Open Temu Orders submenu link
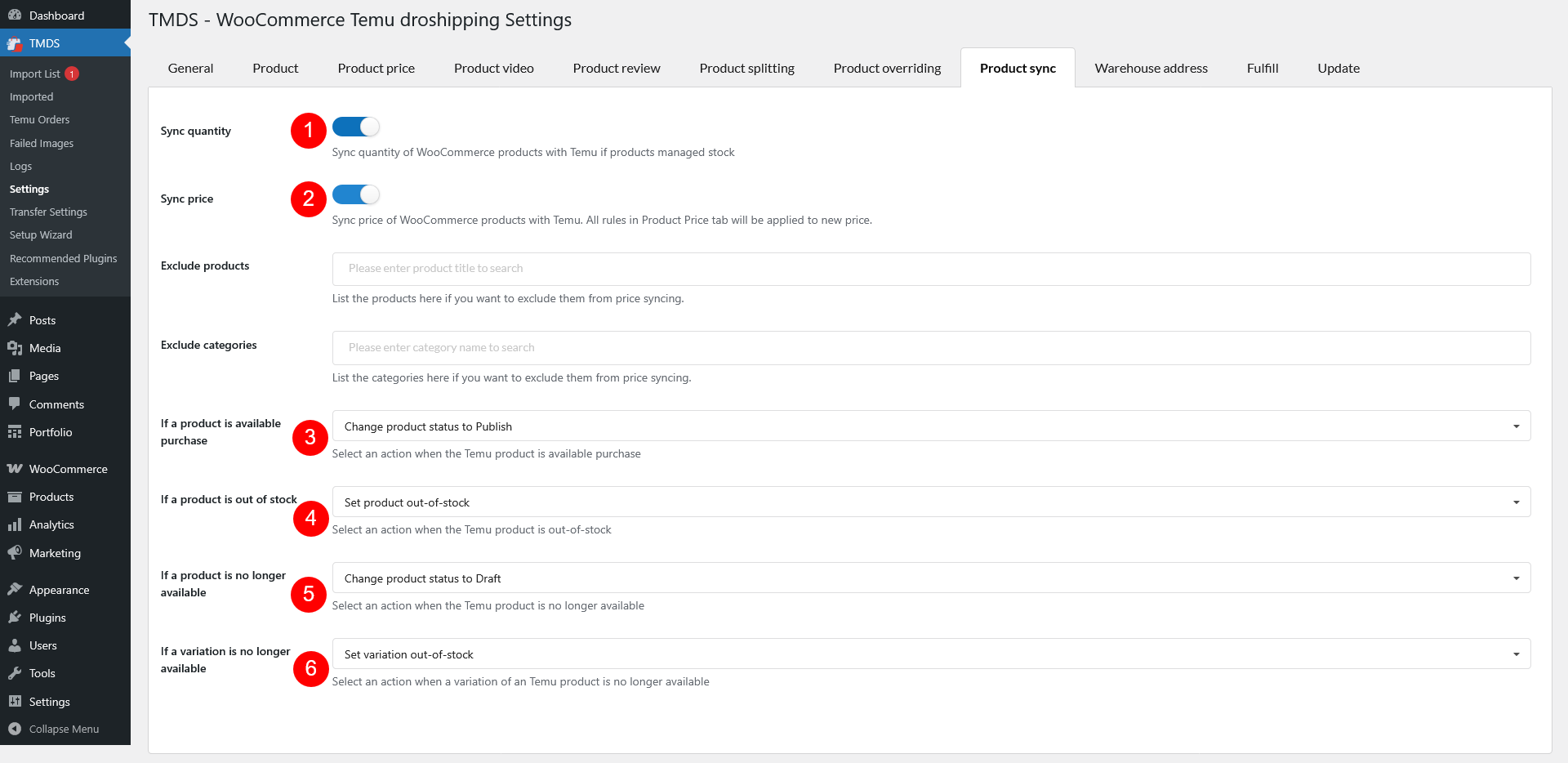 tap(39, 119)
